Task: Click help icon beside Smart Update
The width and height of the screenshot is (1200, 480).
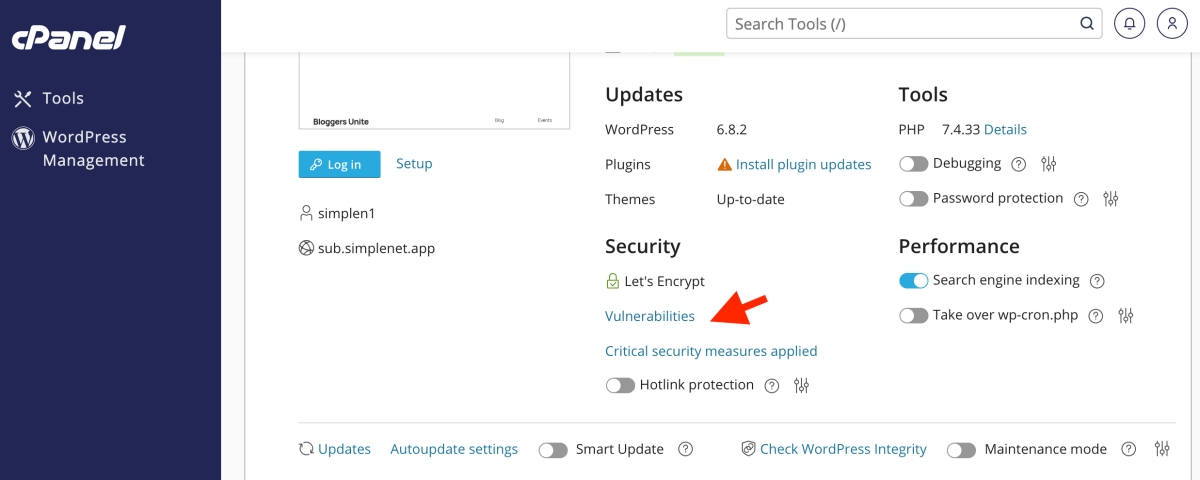Action: click(685, 450)
